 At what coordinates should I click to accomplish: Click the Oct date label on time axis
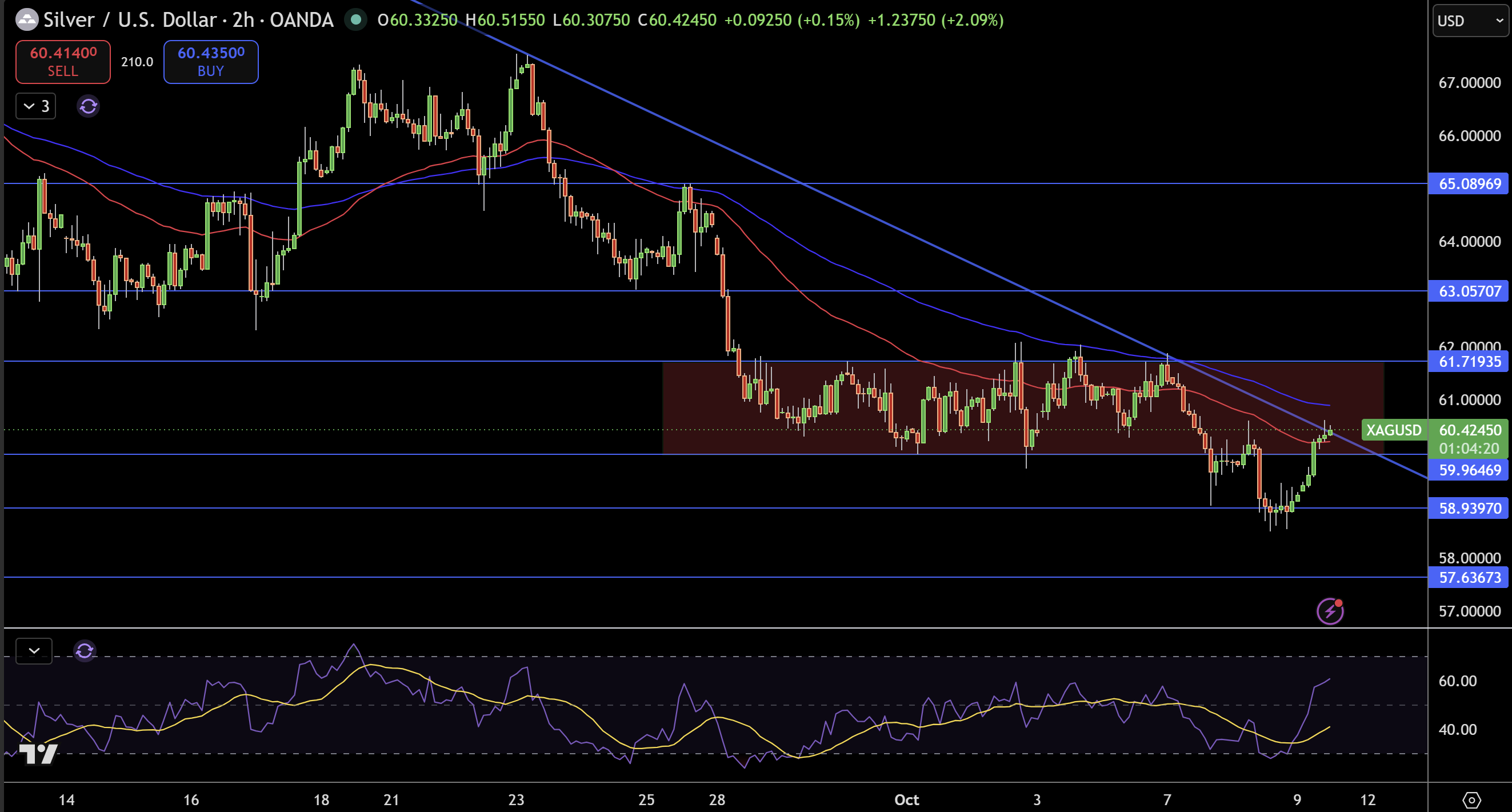pos(906,799)
